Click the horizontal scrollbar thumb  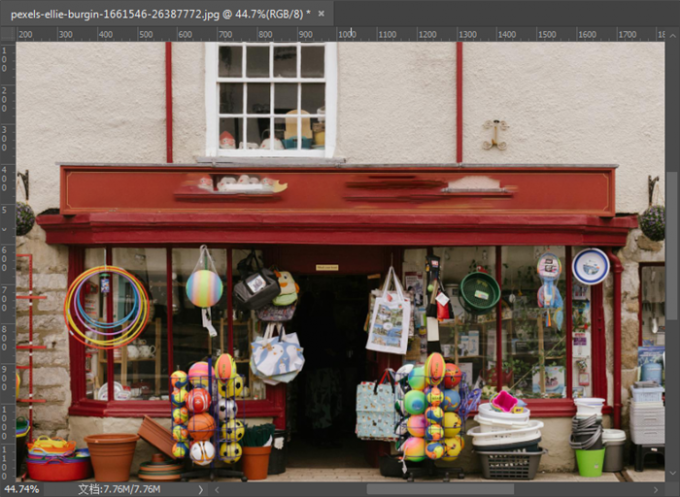[440, 490]
